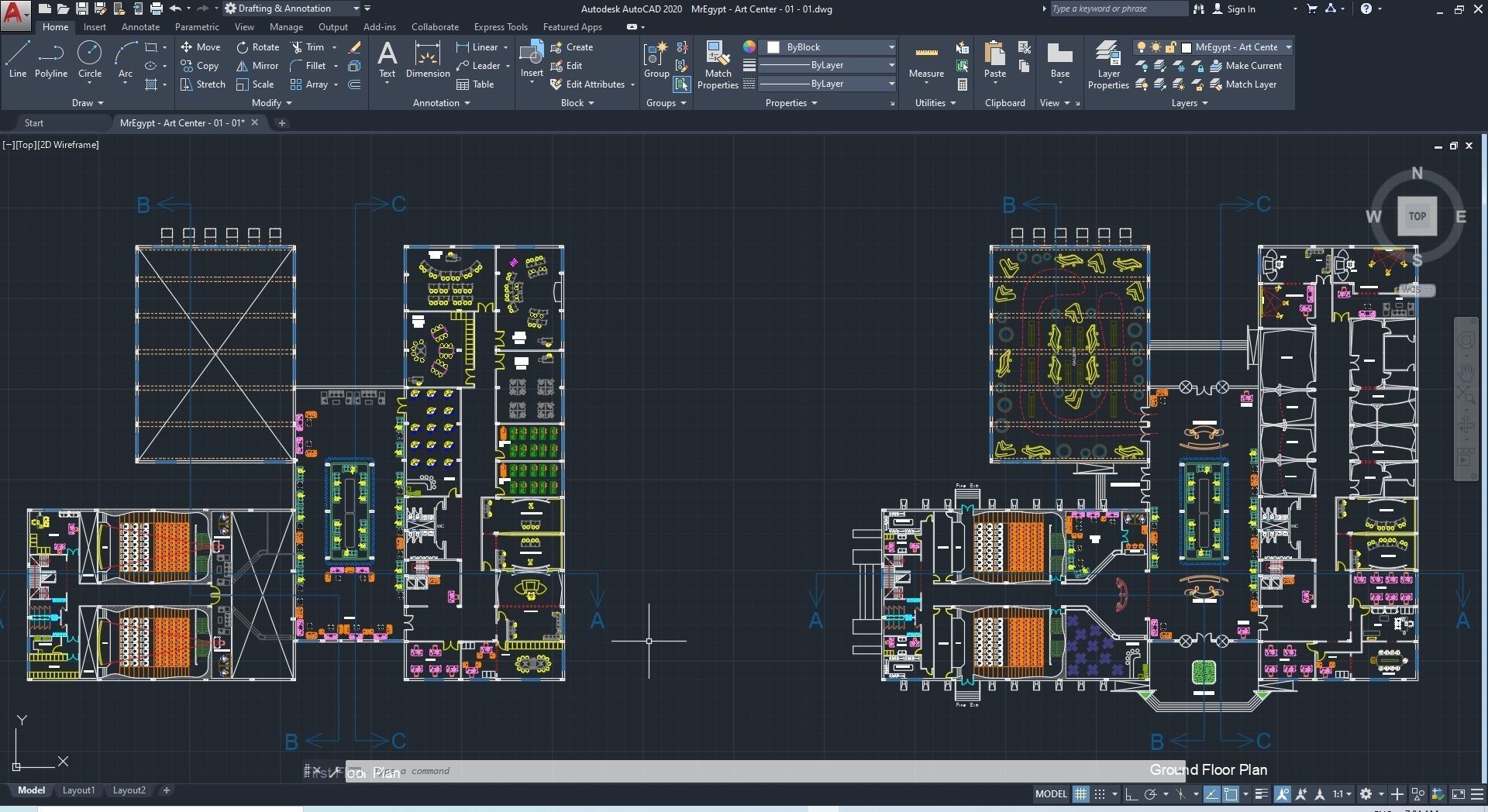Expand the Annotation panel
The width and height of the screenshot is (1488, 812).
click(442, 103)
